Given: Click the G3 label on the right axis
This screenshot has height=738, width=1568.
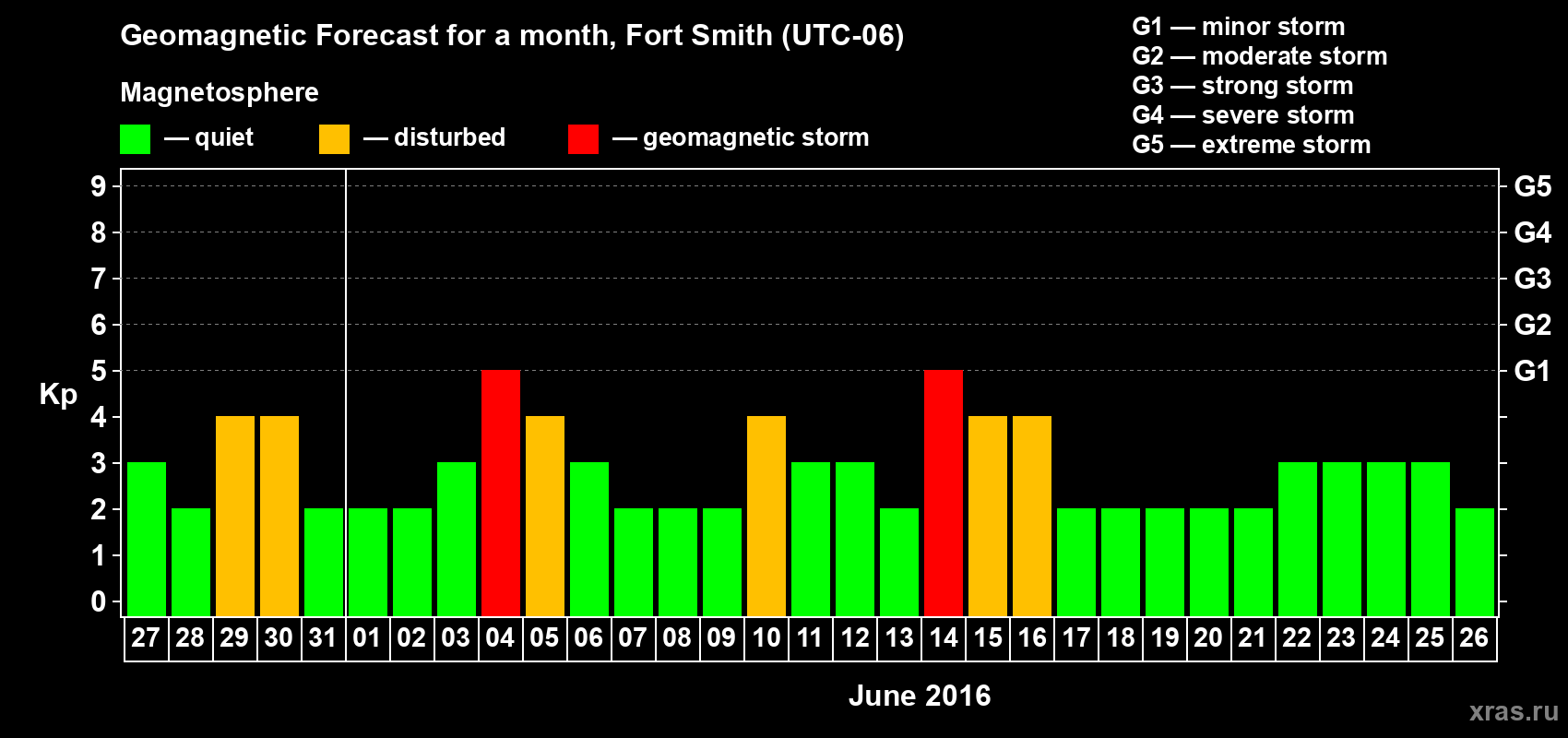Looking at the screenshot, I should click(1533, 279).
